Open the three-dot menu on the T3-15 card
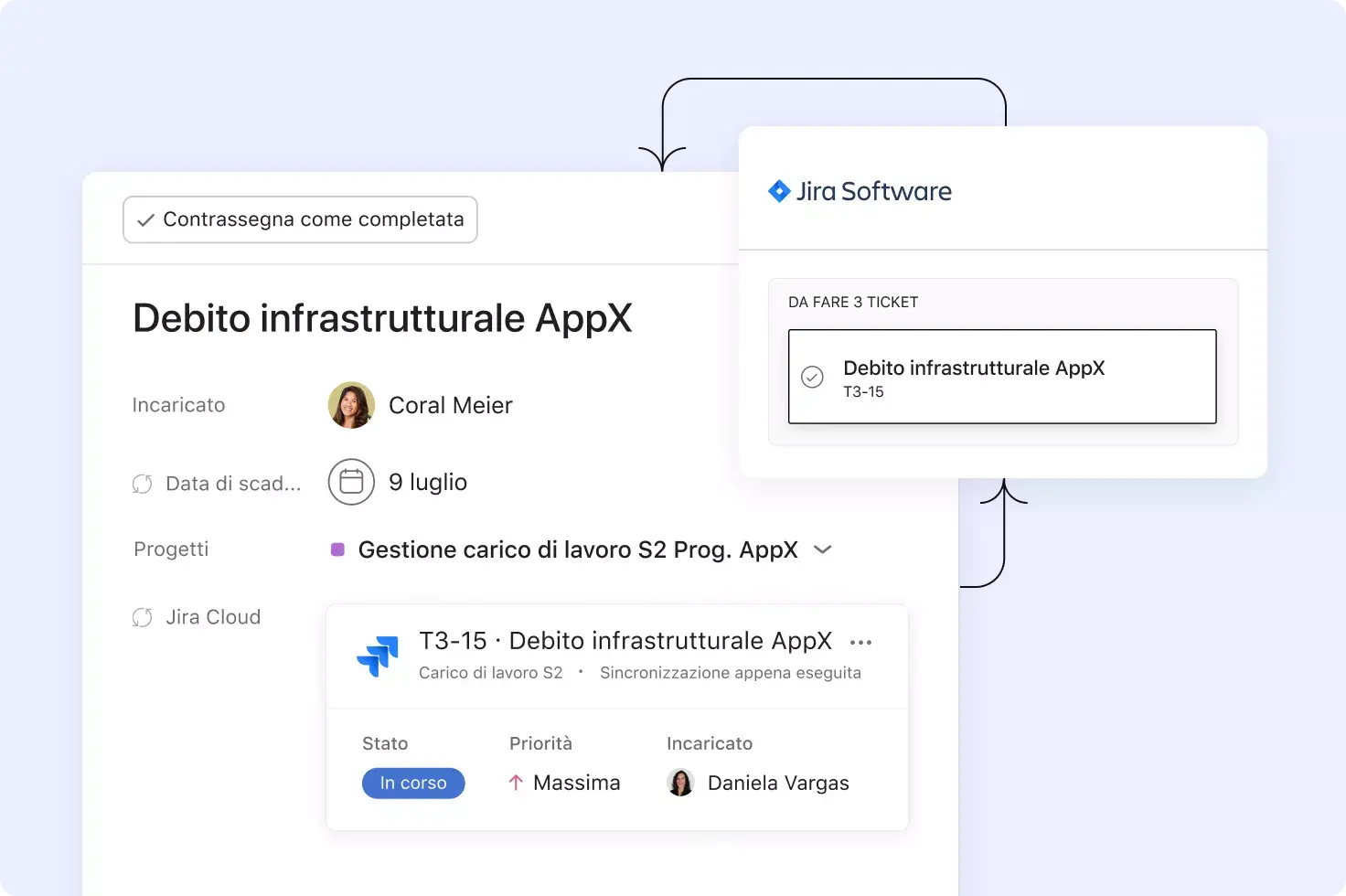 click(860, 642)
